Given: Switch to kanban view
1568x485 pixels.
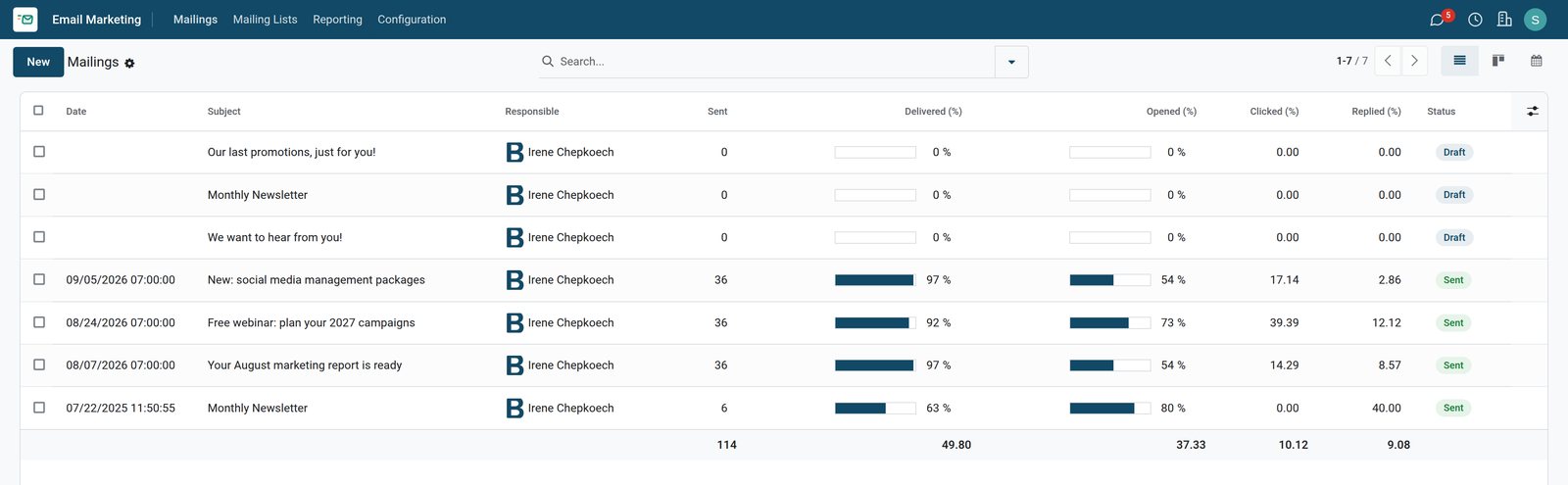Looking at the screenshot, I should point(1497,61).
